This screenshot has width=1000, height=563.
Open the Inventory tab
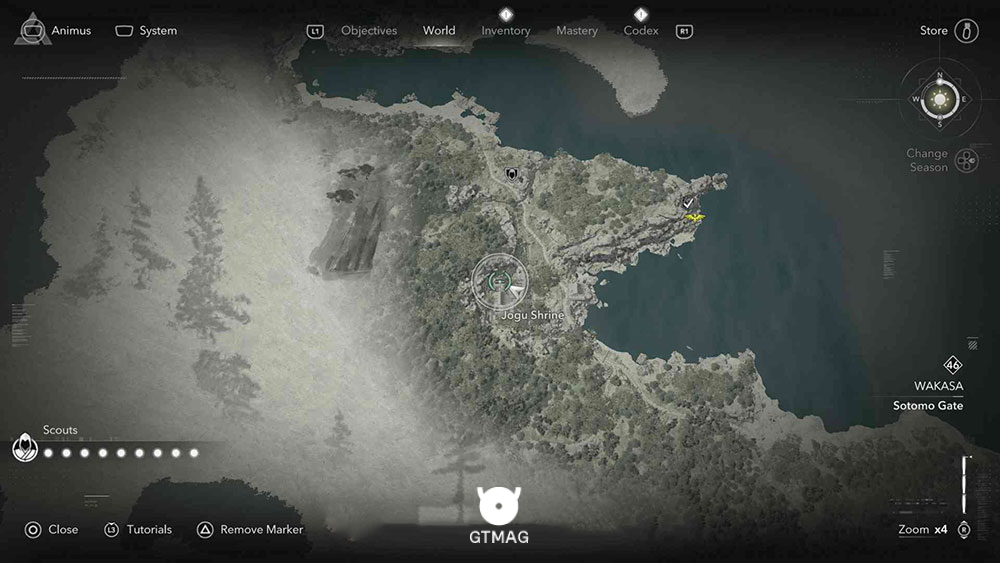[506, 31]
